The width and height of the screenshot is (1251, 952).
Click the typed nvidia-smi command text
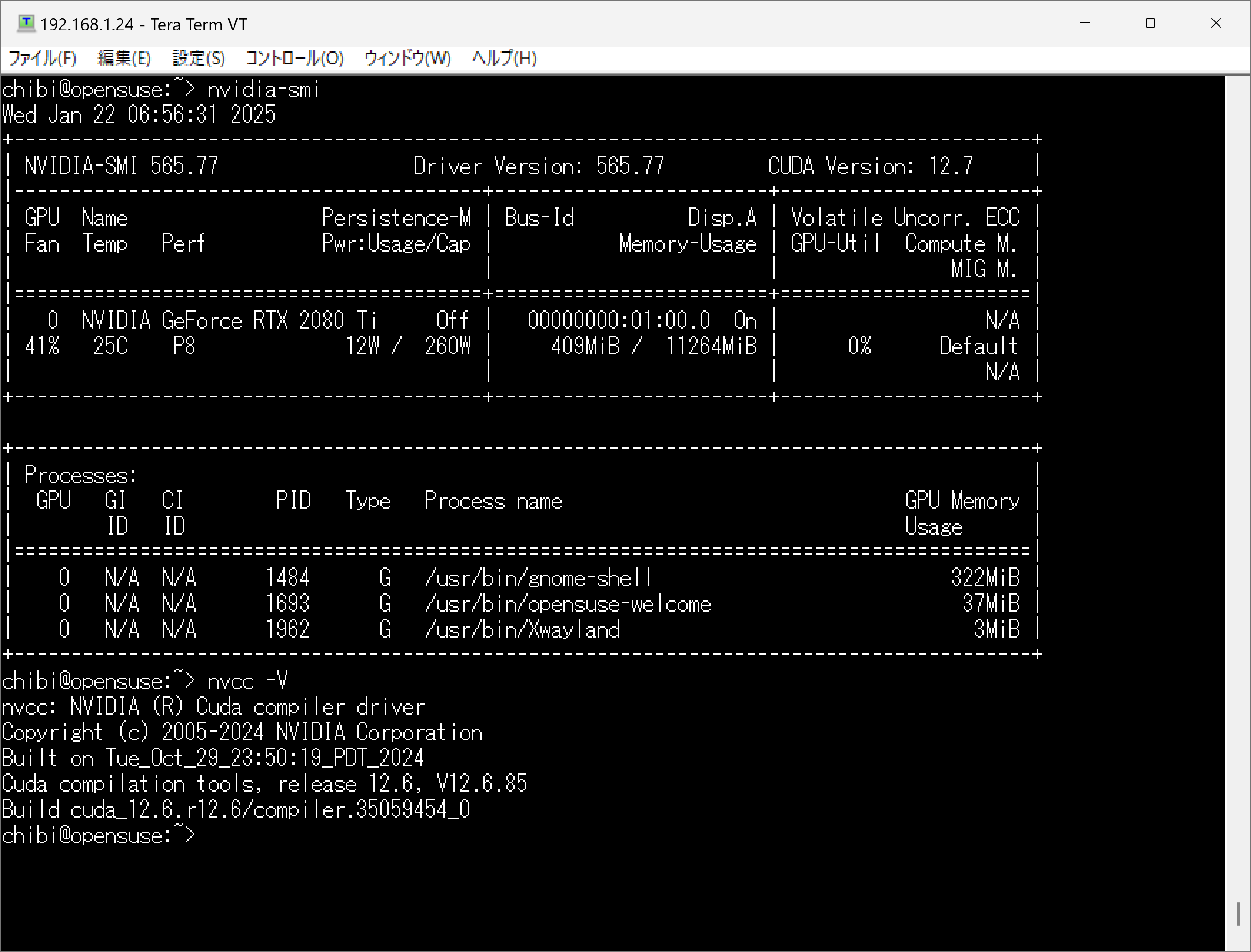[x=263, y=90]
